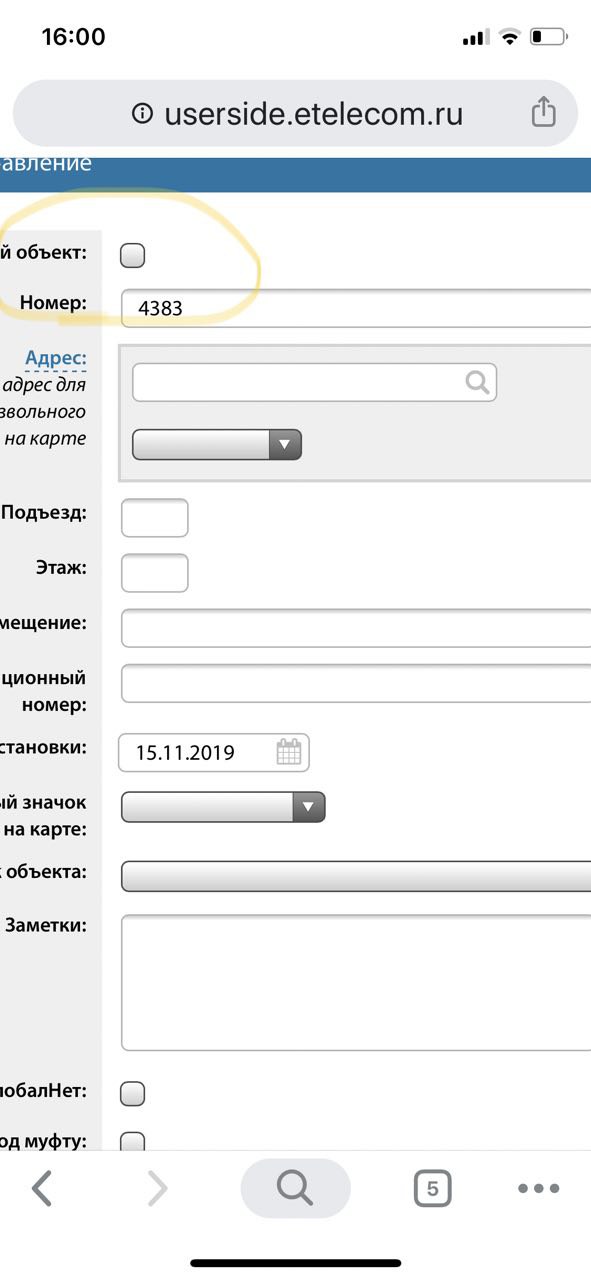Toggle the 'обалНет' checkbox
Image resolution: width=591 pixels, height=1280 pixels.
click(x=132, y=1093)
